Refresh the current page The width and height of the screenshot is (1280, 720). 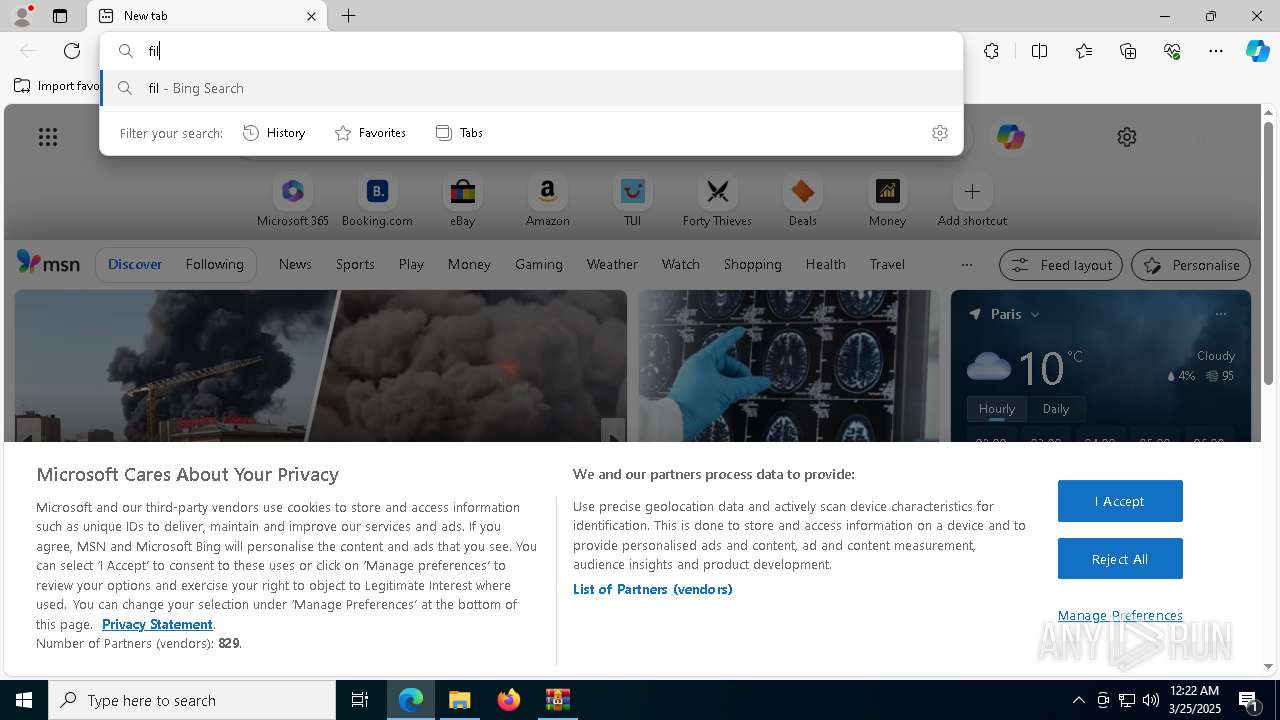coord(72,51)
